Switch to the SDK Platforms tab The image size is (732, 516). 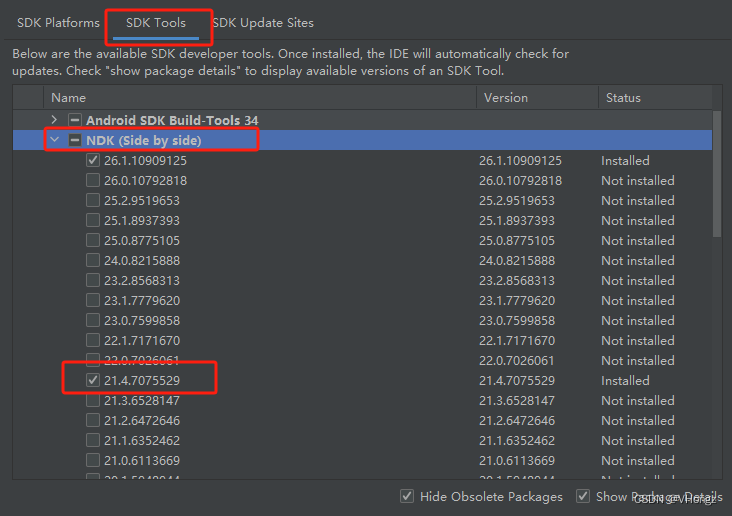[58, 22]
